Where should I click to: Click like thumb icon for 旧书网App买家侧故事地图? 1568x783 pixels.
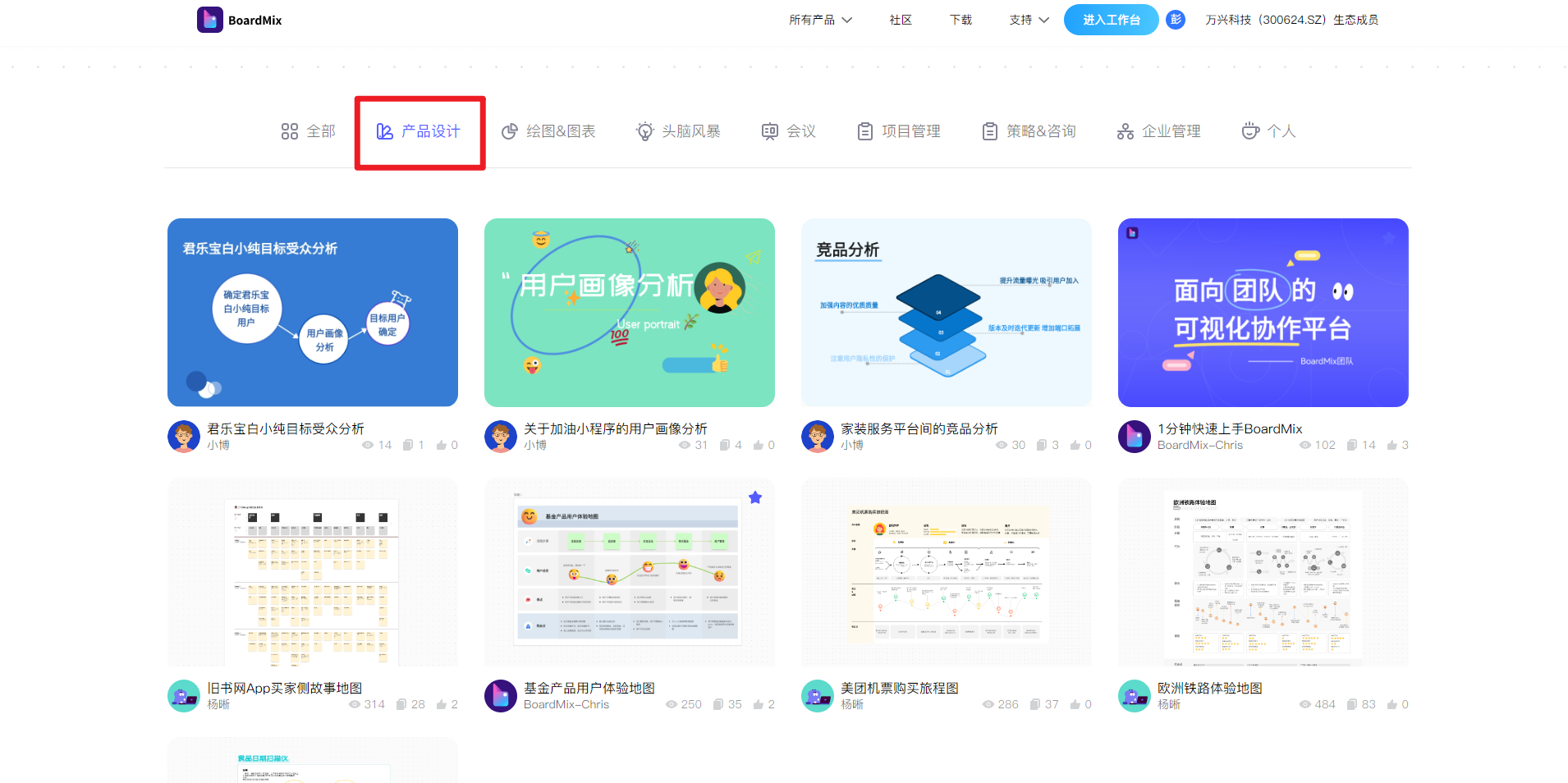442,704
